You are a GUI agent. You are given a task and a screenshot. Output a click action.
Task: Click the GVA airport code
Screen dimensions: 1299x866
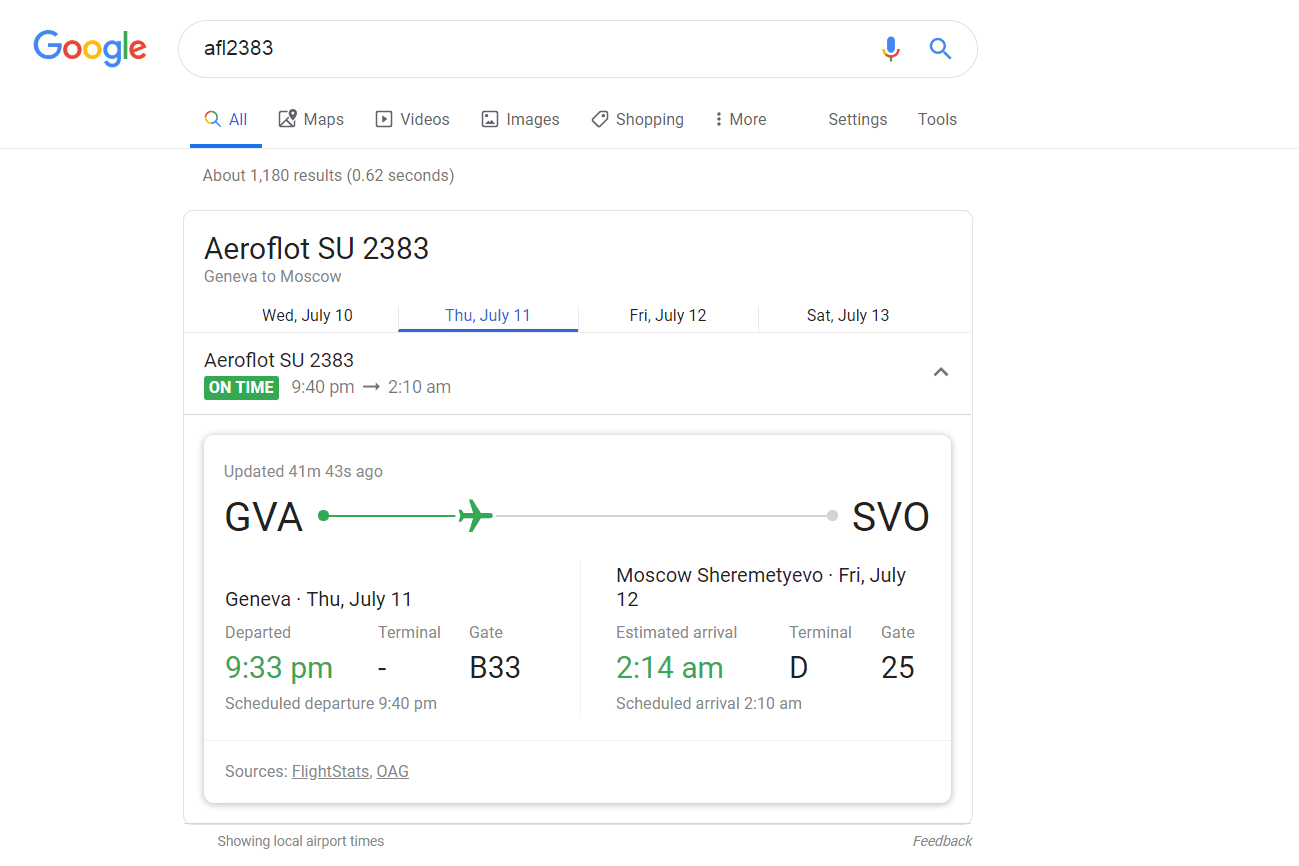pyautogui.click(x=264, y=517)
